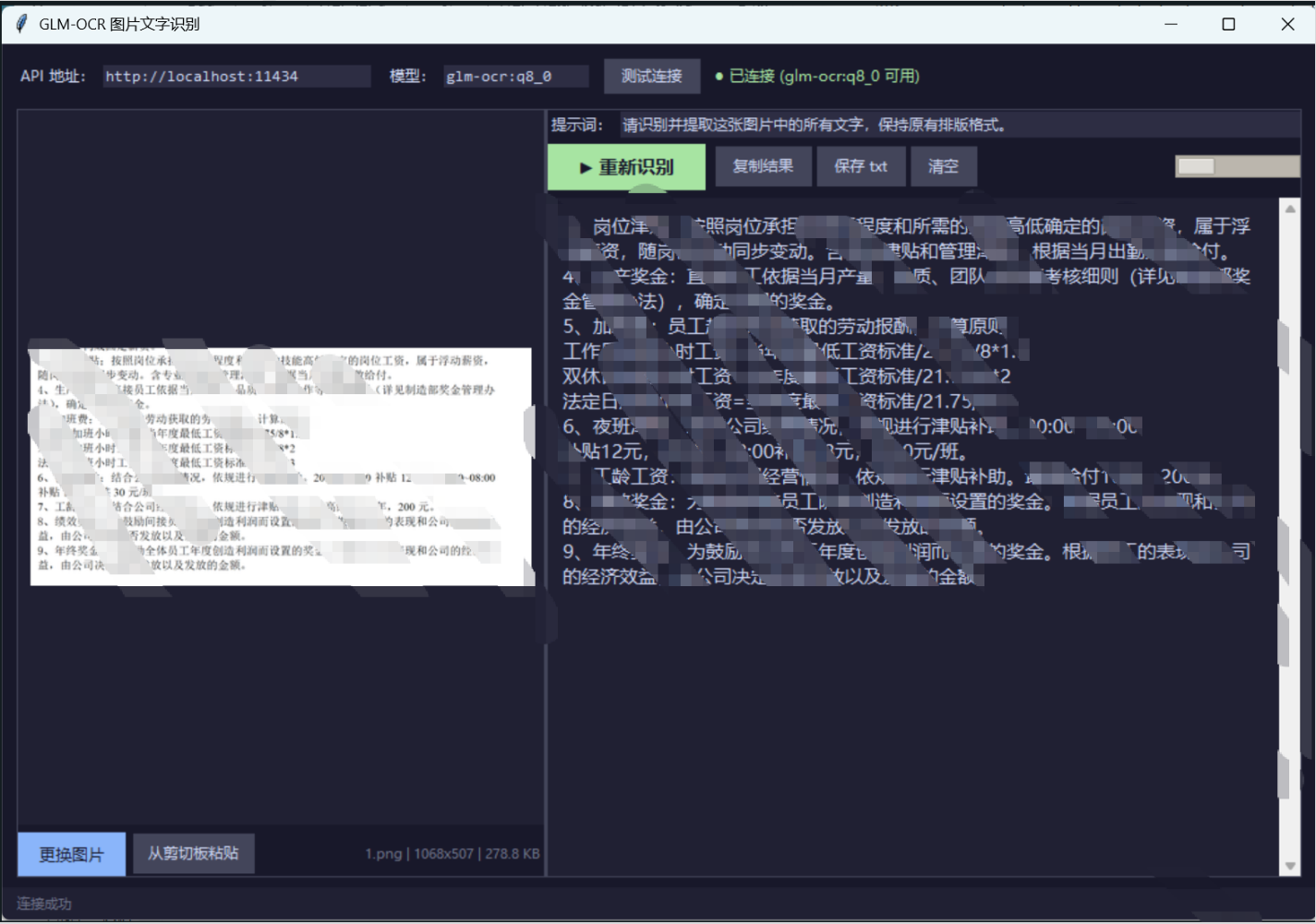Click the result line starting 6、夜班
Image resolution: width=1316 pixels, height=924 pixels.
pyautogui.click(x=852, y=426)
